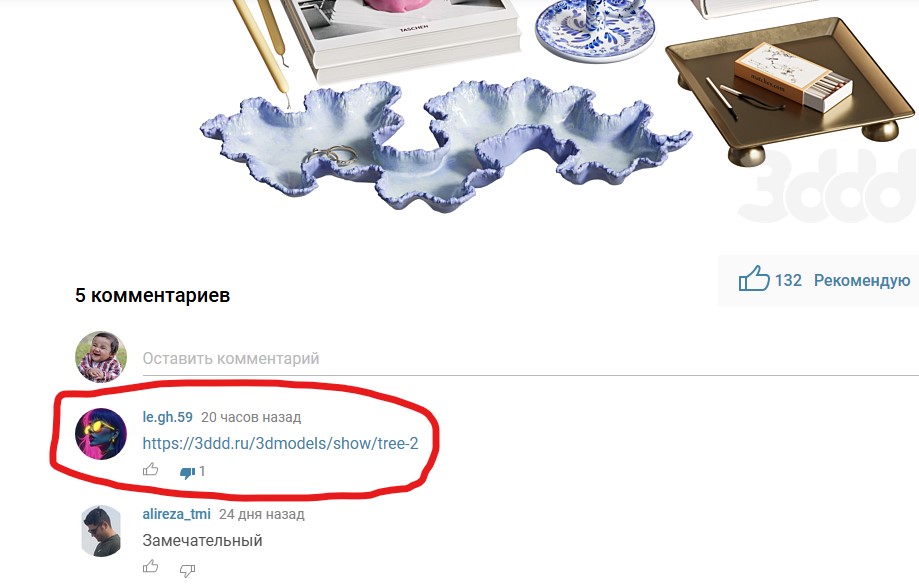
Task: Click the 132 recommendations count
Action: [788, 281]
